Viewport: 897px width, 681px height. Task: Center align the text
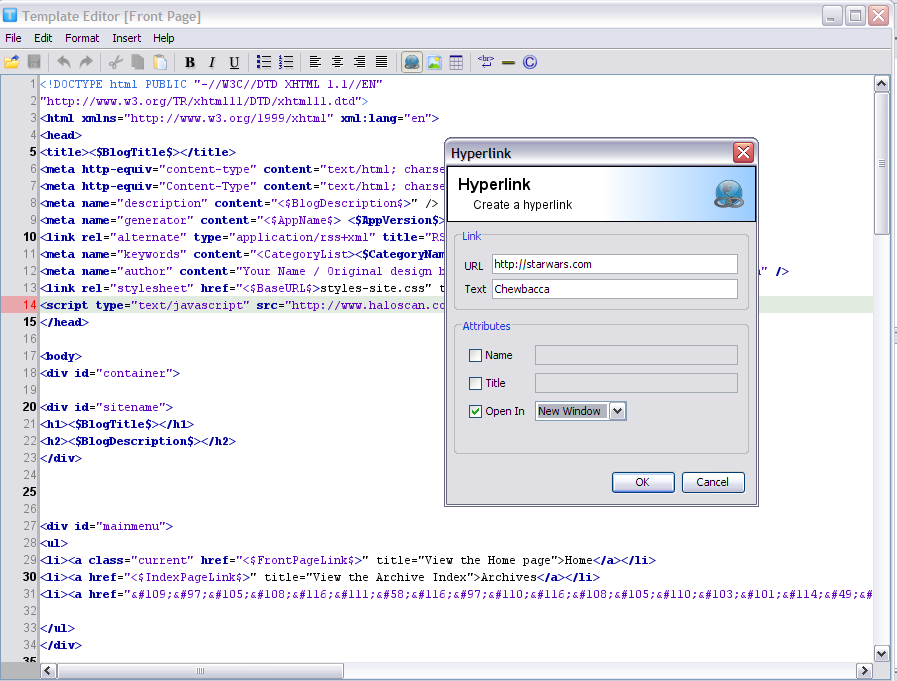point(338,62)
